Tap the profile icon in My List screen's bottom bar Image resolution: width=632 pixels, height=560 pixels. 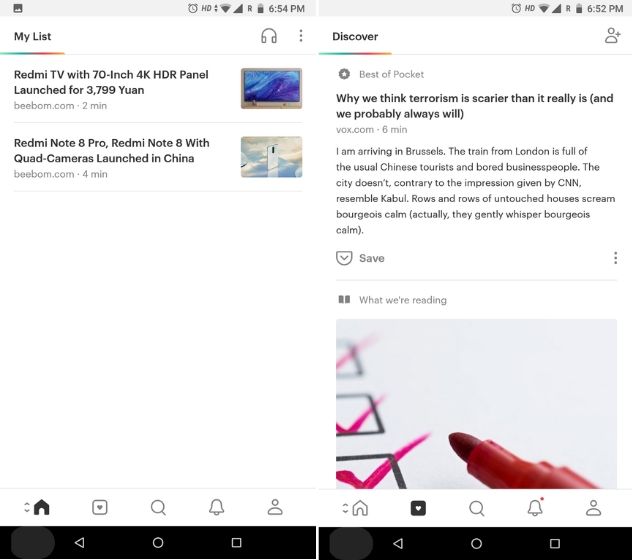tap(275, 507)
